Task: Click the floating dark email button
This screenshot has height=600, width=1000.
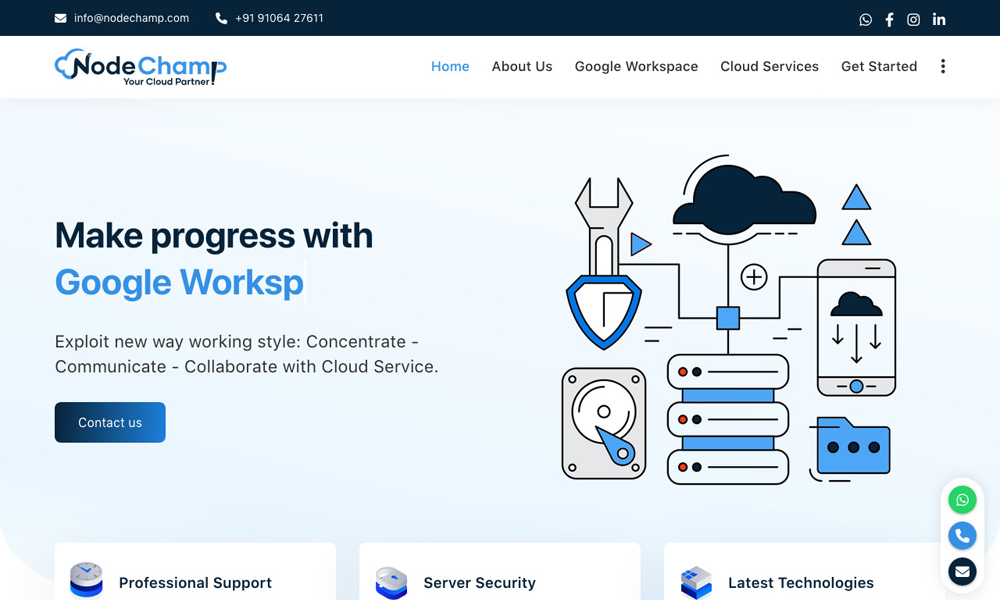Action: tap(962, 571)
